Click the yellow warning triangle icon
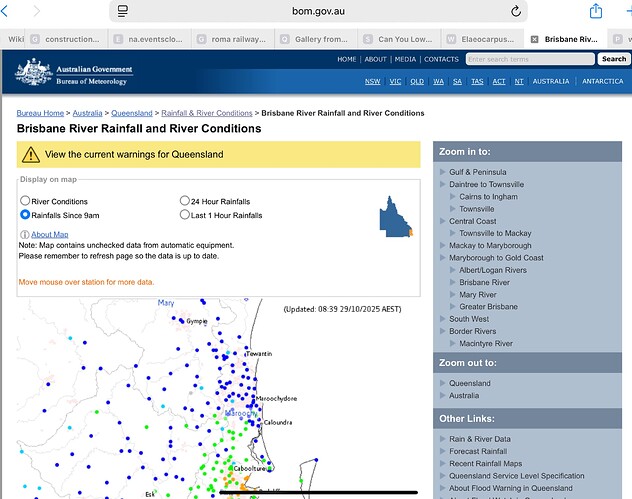This screenshot has height=499, width=632. click(x=31, y=155)
